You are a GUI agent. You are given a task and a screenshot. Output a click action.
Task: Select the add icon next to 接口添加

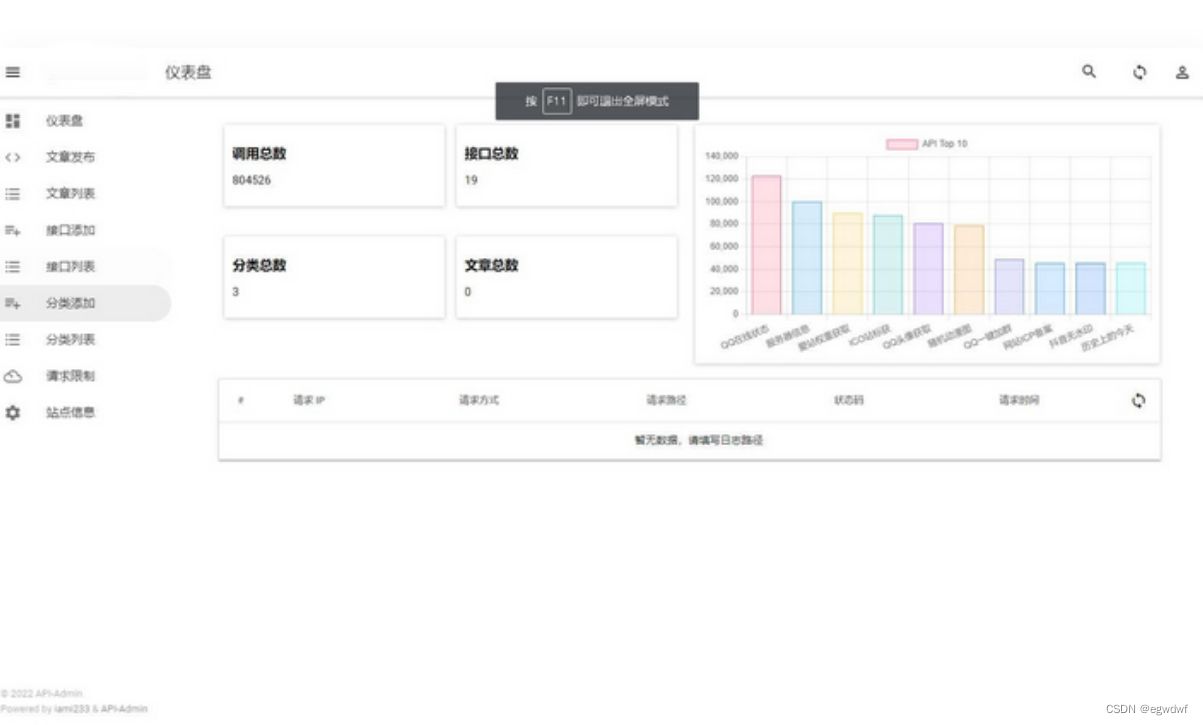click(13, 230)
